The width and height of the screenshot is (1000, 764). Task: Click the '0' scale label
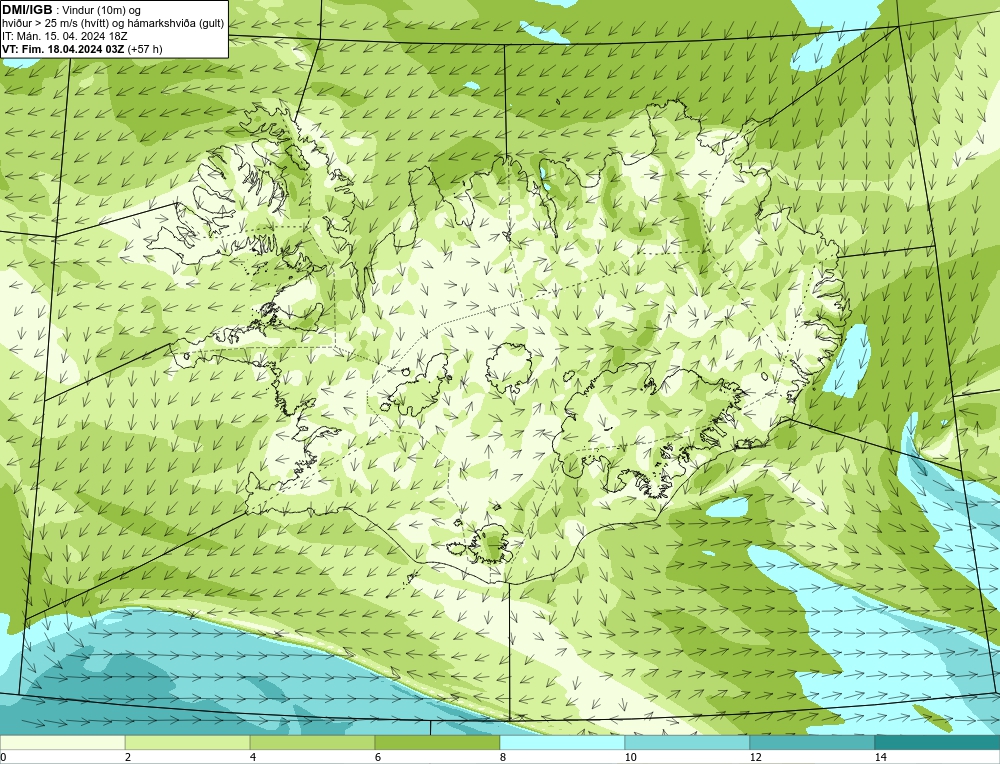click(3, 757)
